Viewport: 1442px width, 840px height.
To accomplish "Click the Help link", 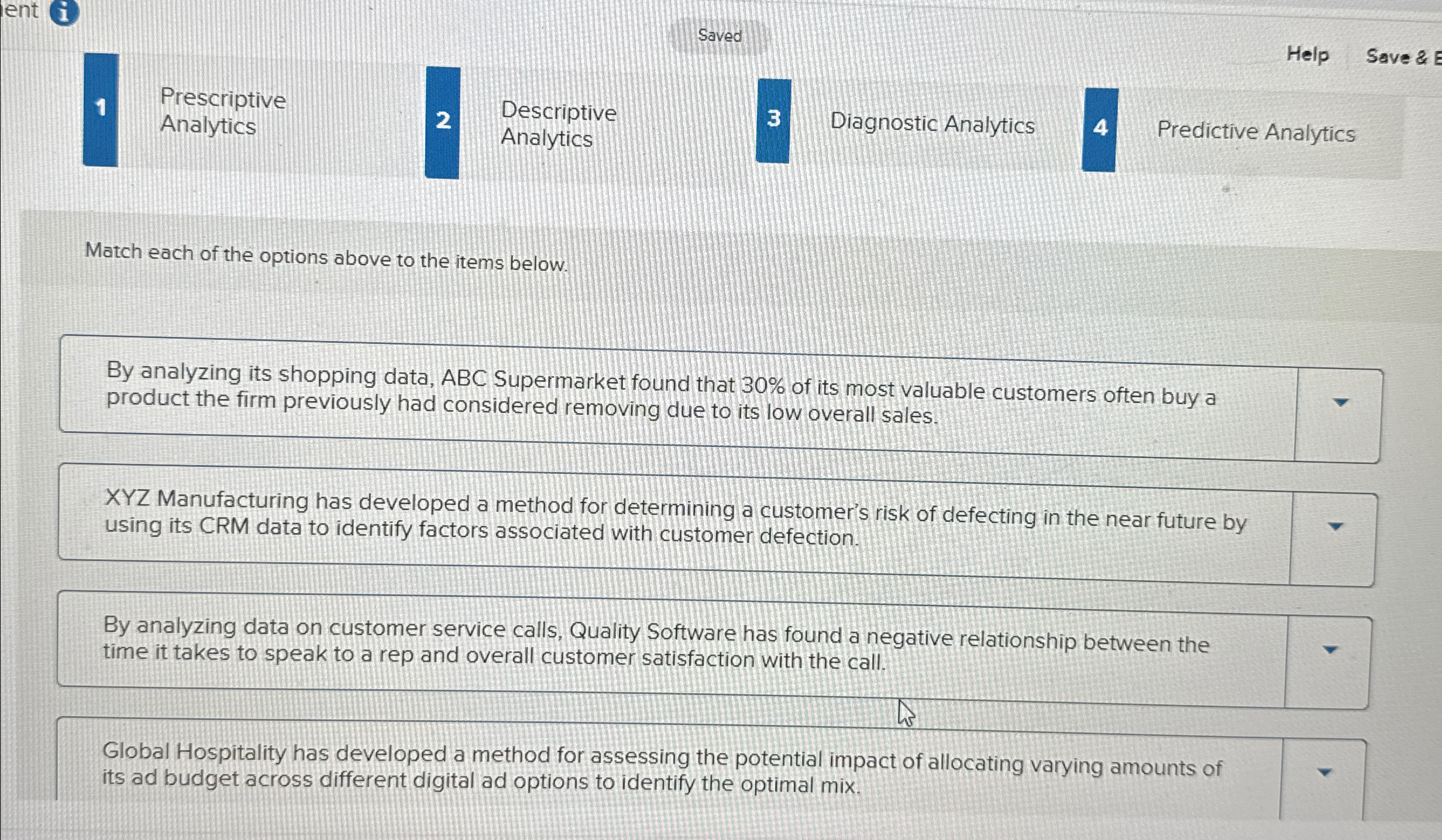I will click(1307, 55).
